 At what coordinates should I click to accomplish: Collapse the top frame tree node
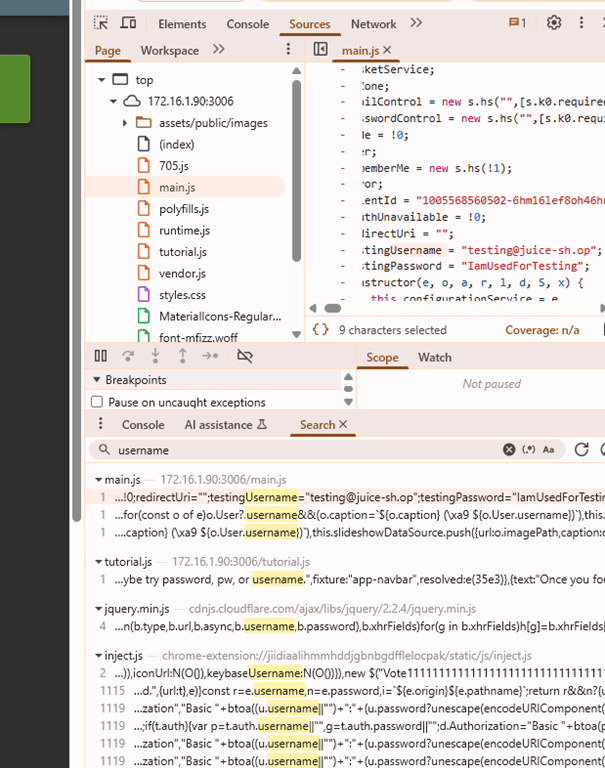point(101,80)
